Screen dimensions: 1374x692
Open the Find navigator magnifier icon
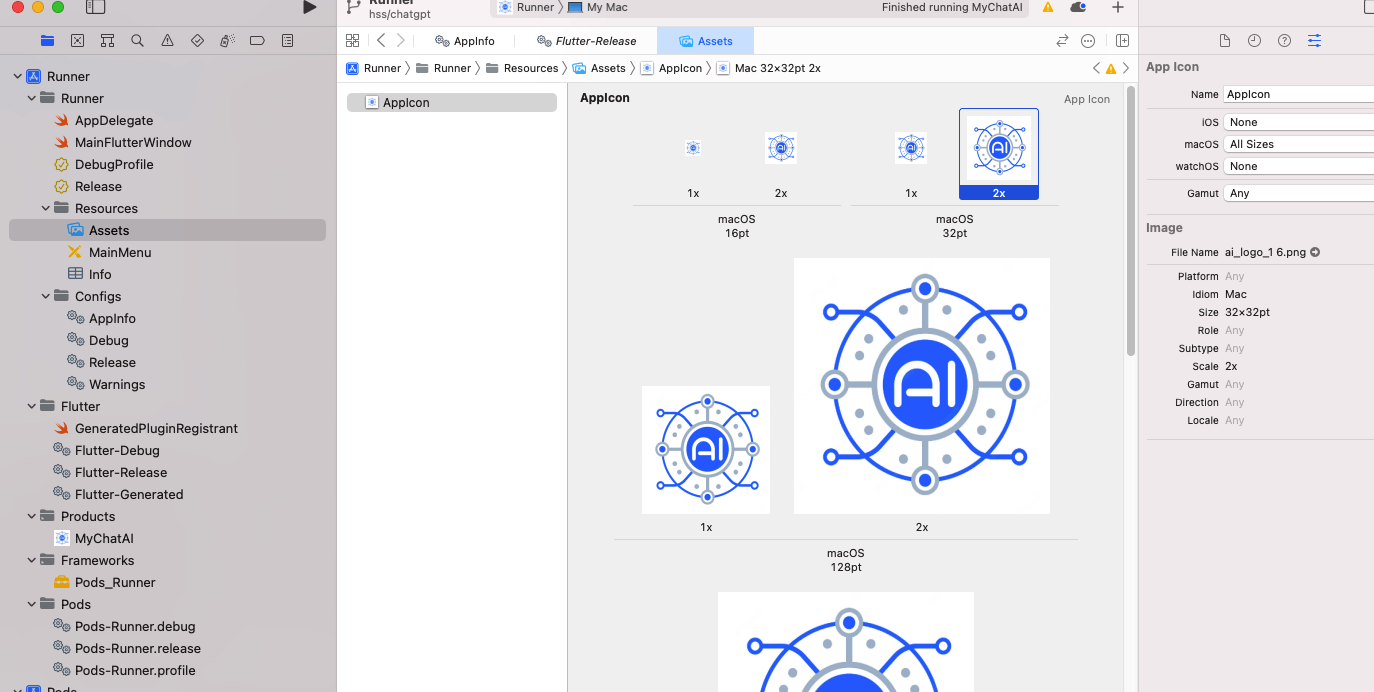[137, 41]
